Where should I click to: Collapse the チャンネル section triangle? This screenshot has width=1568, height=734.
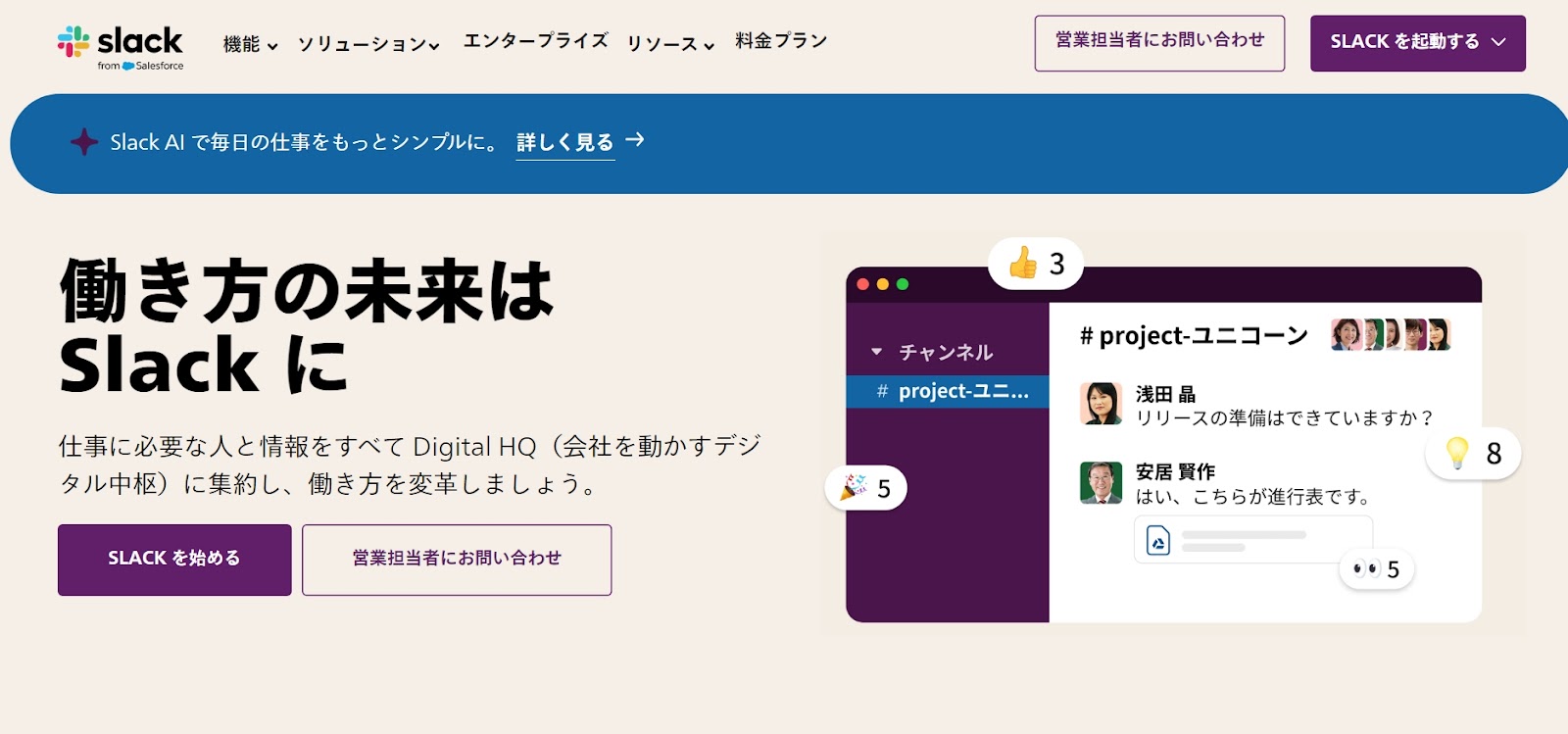[x=876, y=351]
